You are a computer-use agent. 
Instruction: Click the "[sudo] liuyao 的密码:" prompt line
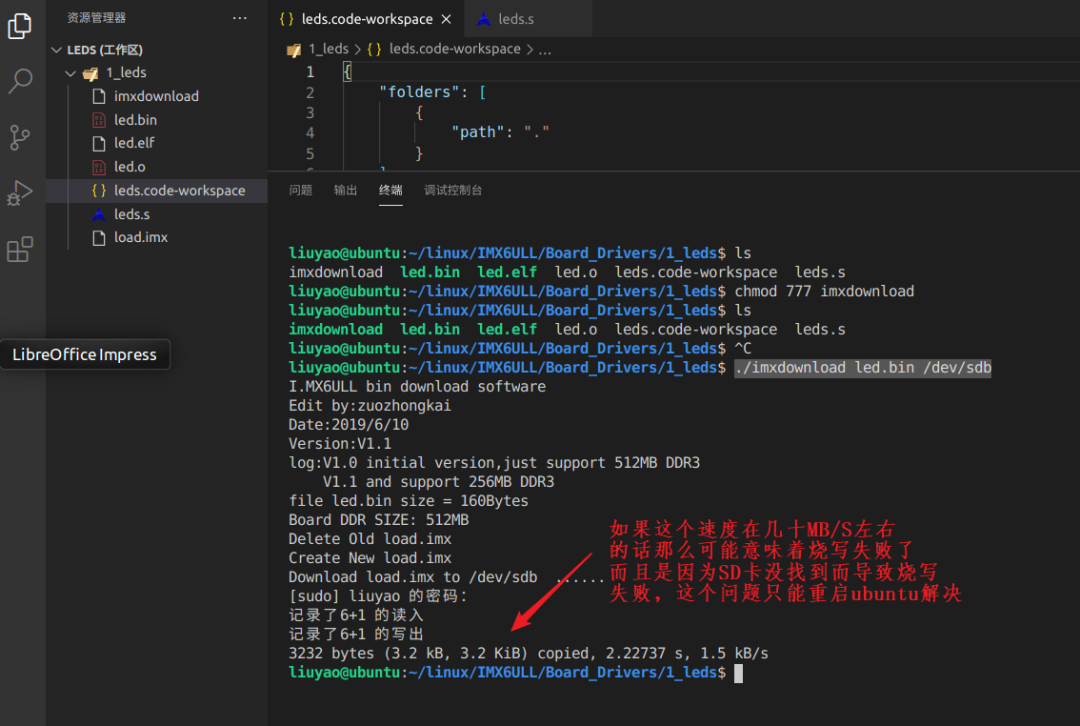(x=378, y=596)
